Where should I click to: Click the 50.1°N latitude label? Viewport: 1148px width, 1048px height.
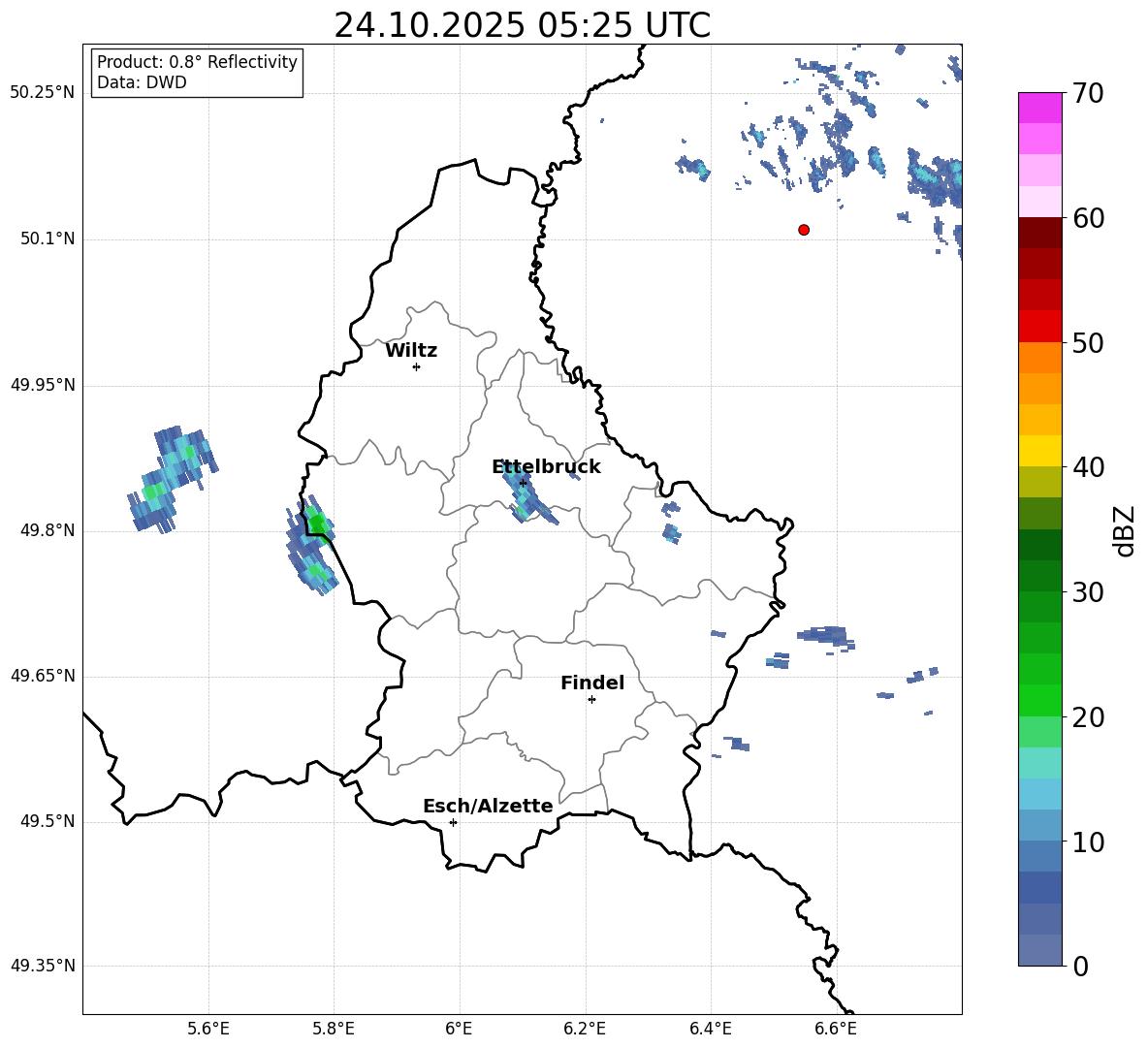coord(48,238)
